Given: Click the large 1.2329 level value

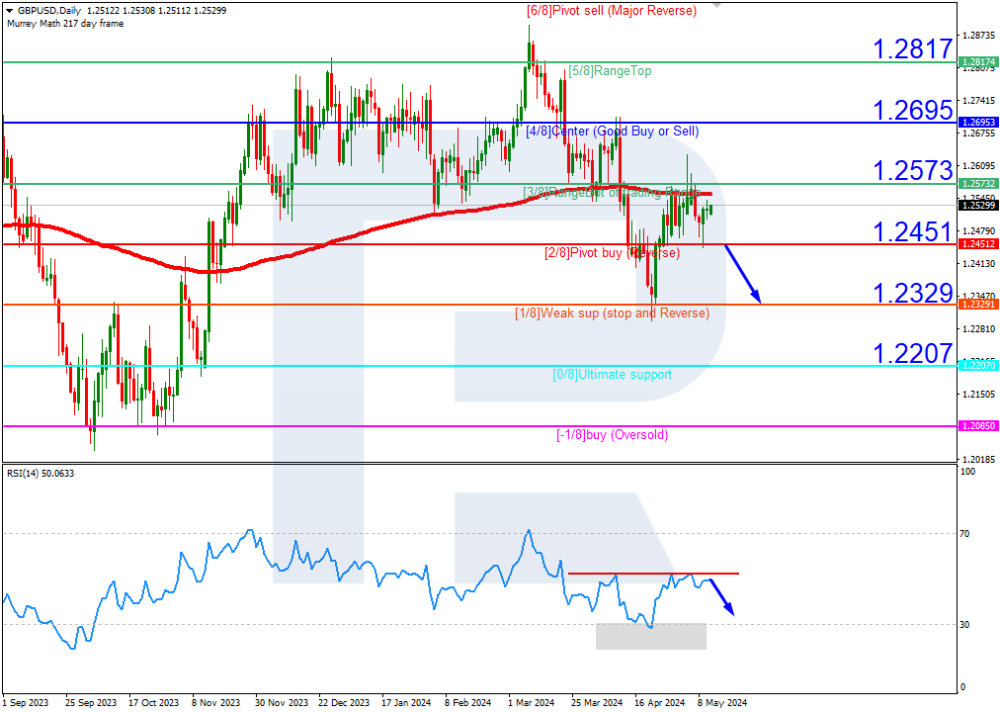Looking at the screenshot, I should point(911,293).
